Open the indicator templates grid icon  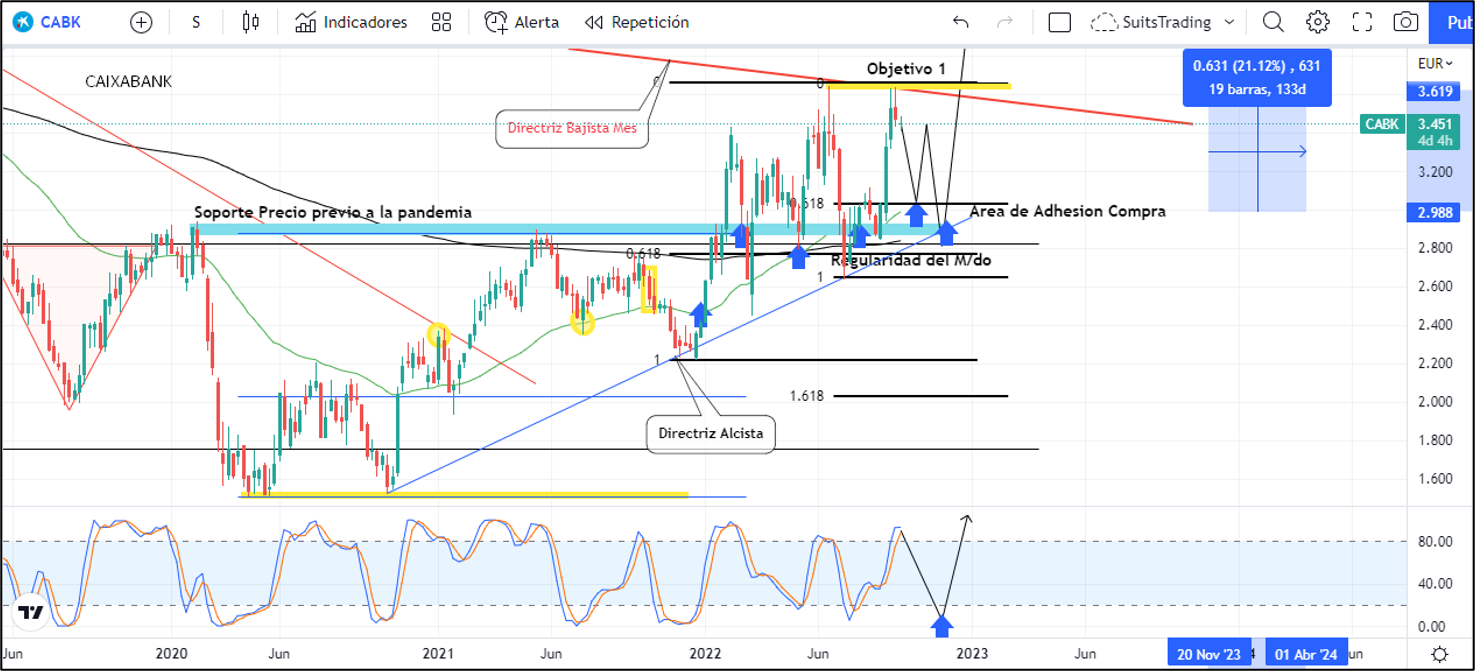pos(440,22)
